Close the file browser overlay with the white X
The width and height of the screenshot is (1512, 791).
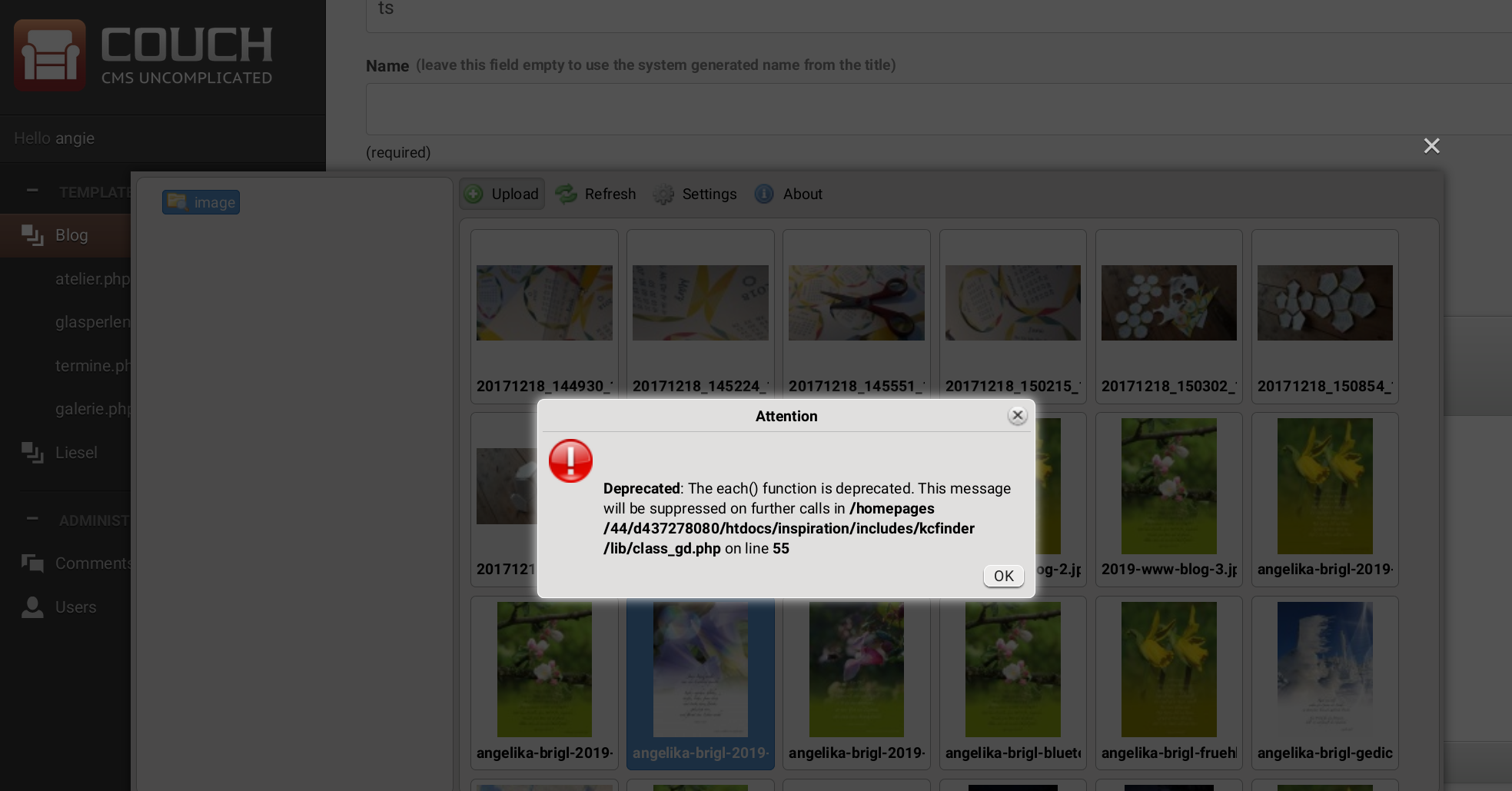[1431, 146]
